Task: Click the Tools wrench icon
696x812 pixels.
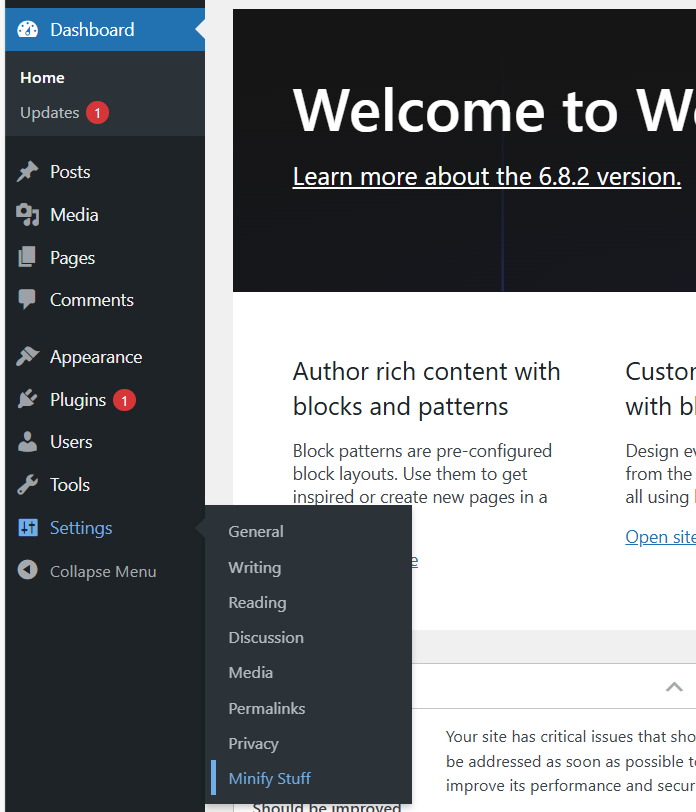Action: click(27, 485)
